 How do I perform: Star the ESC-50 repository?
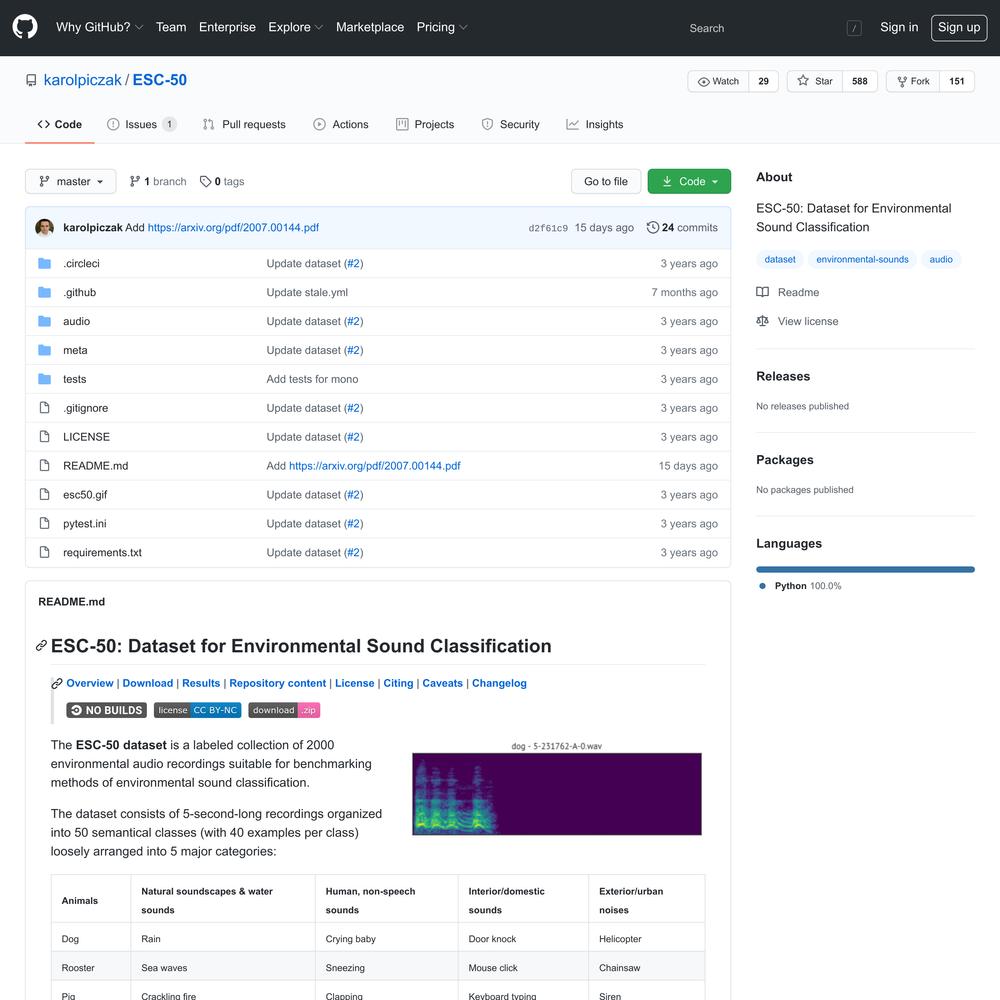tap(815, 82)
